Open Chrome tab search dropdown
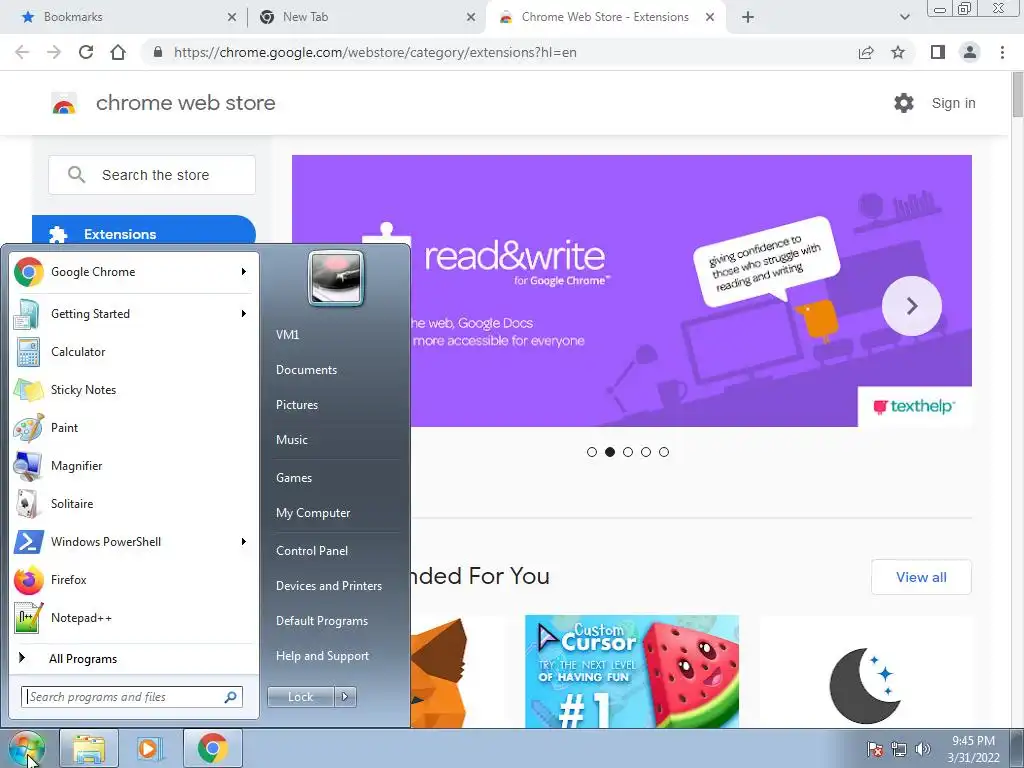Image resolution: width=1024 pixels, height=768 pixels. point(904,17)
